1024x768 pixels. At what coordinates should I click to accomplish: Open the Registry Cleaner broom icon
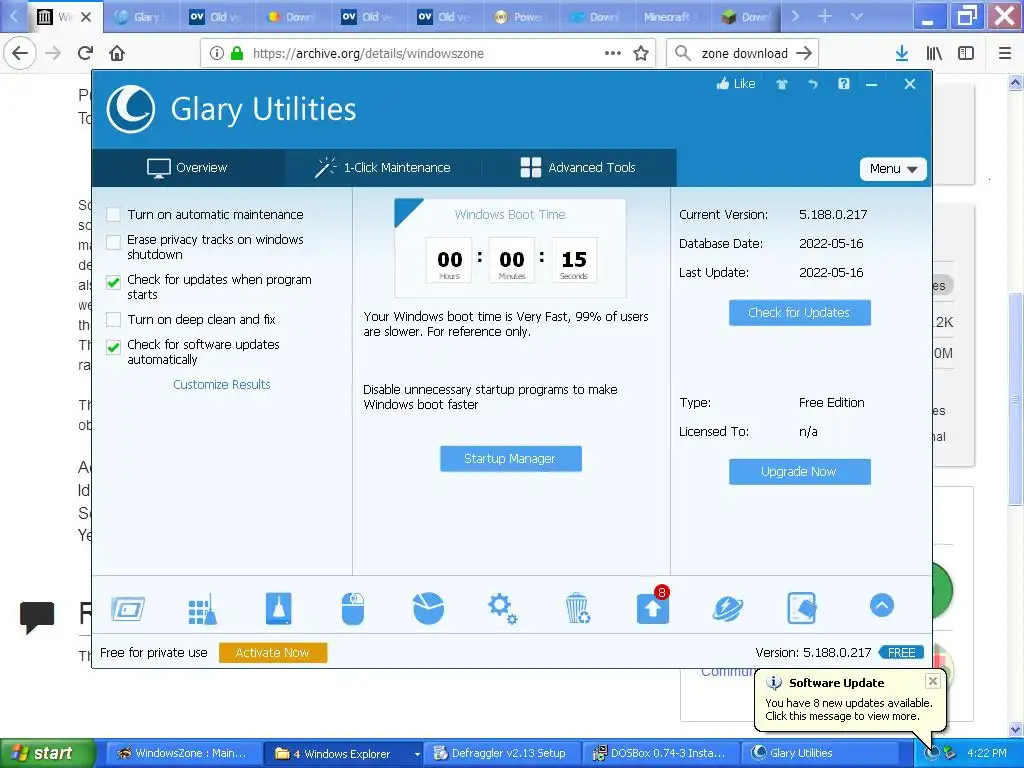[202, 609]
